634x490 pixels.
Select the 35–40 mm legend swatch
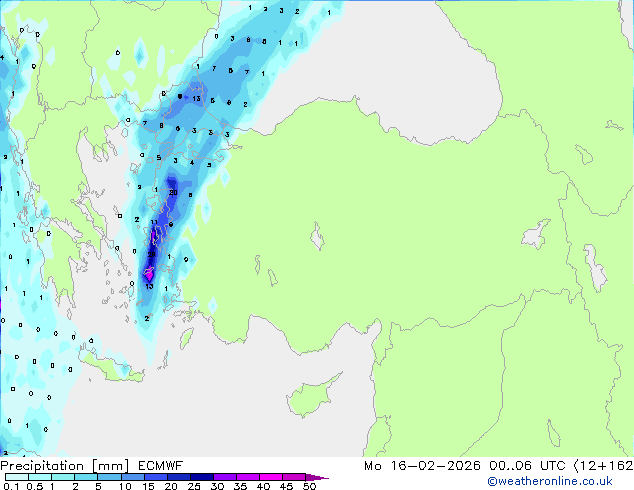[x=247, y=477]
